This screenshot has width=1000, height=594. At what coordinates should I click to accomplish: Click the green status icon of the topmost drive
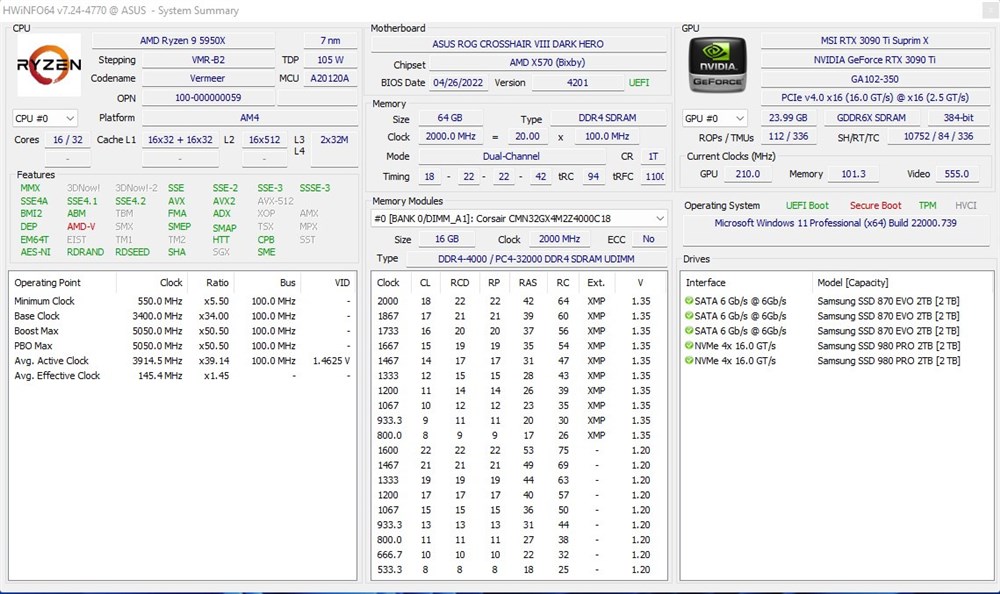click(689, 301)
